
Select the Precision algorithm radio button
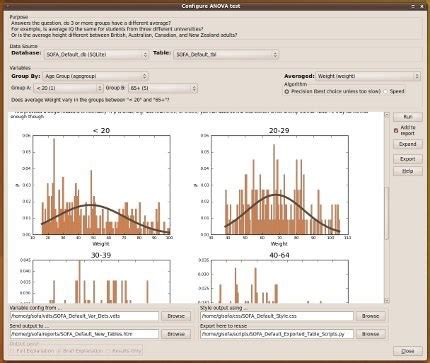pos(287,91)
